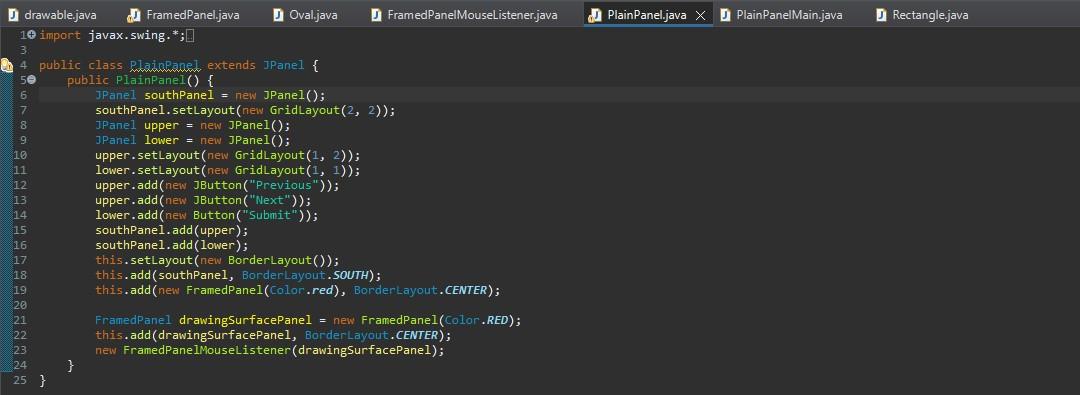This screenshot has height=395, width=1080.
Task: Click the file icon on drawable.java tab
Action: (12, 14)
